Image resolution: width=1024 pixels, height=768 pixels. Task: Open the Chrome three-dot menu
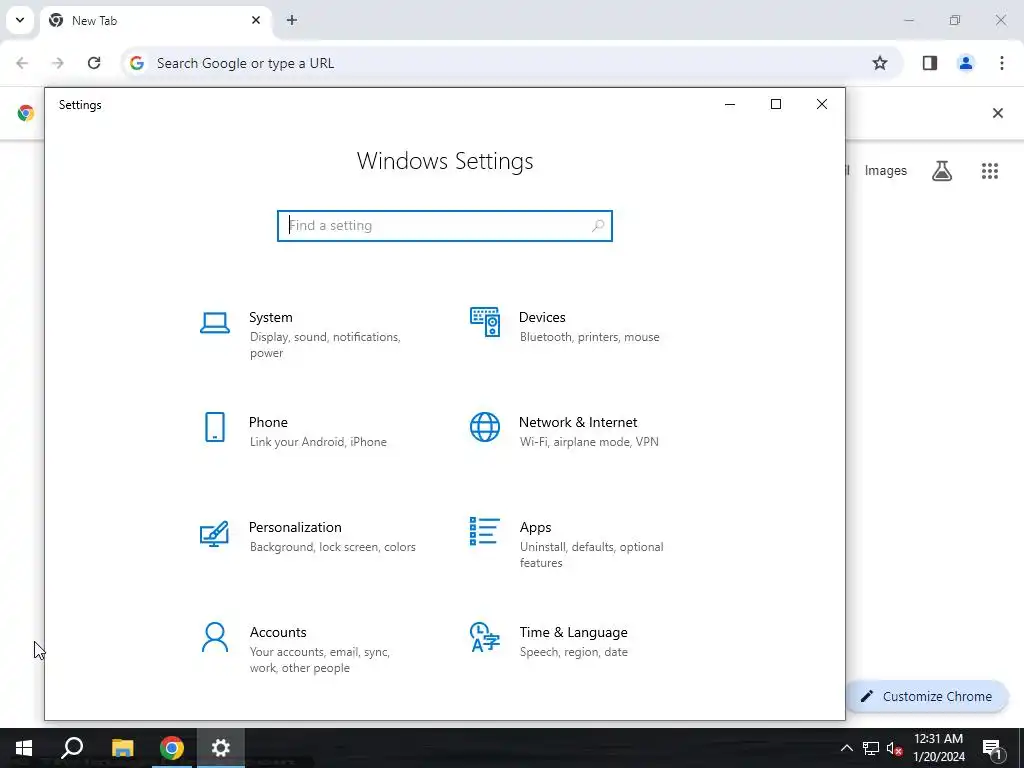(1002, 63)
